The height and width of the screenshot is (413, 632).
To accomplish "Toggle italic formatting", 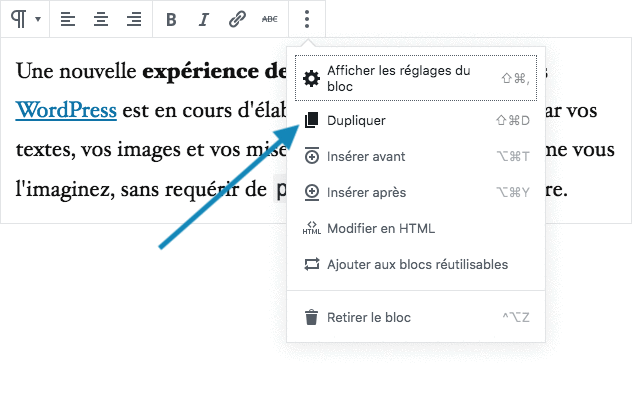I will coord(204,19).
